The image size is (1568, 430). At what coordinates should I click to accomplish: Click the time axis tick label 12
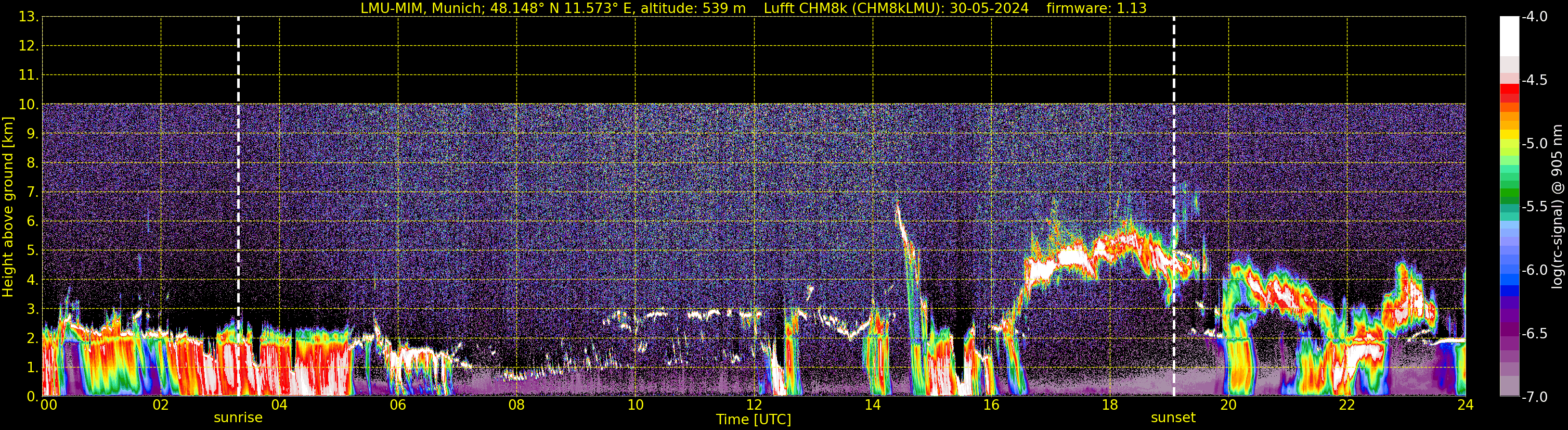tap(754, 405)
